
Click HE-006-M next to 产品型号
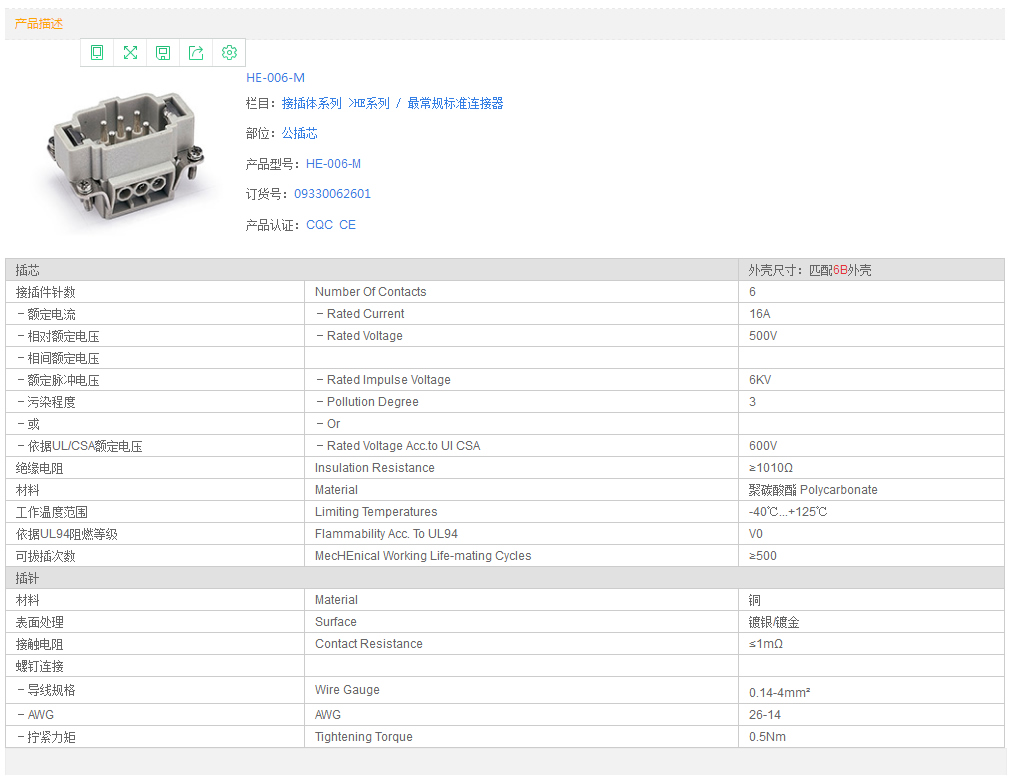coord(333,164)
